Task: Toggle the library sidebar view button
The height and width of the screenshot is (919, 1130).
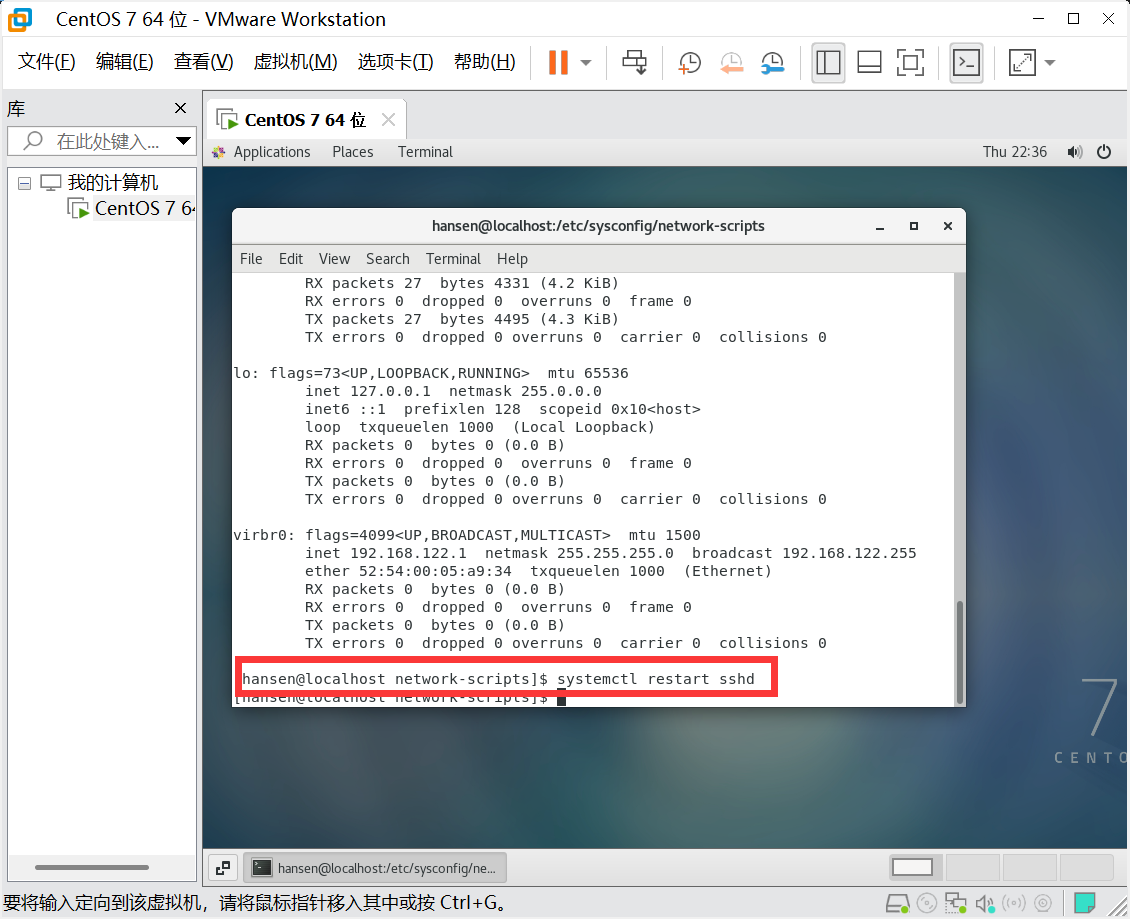Action: point(828,63)
